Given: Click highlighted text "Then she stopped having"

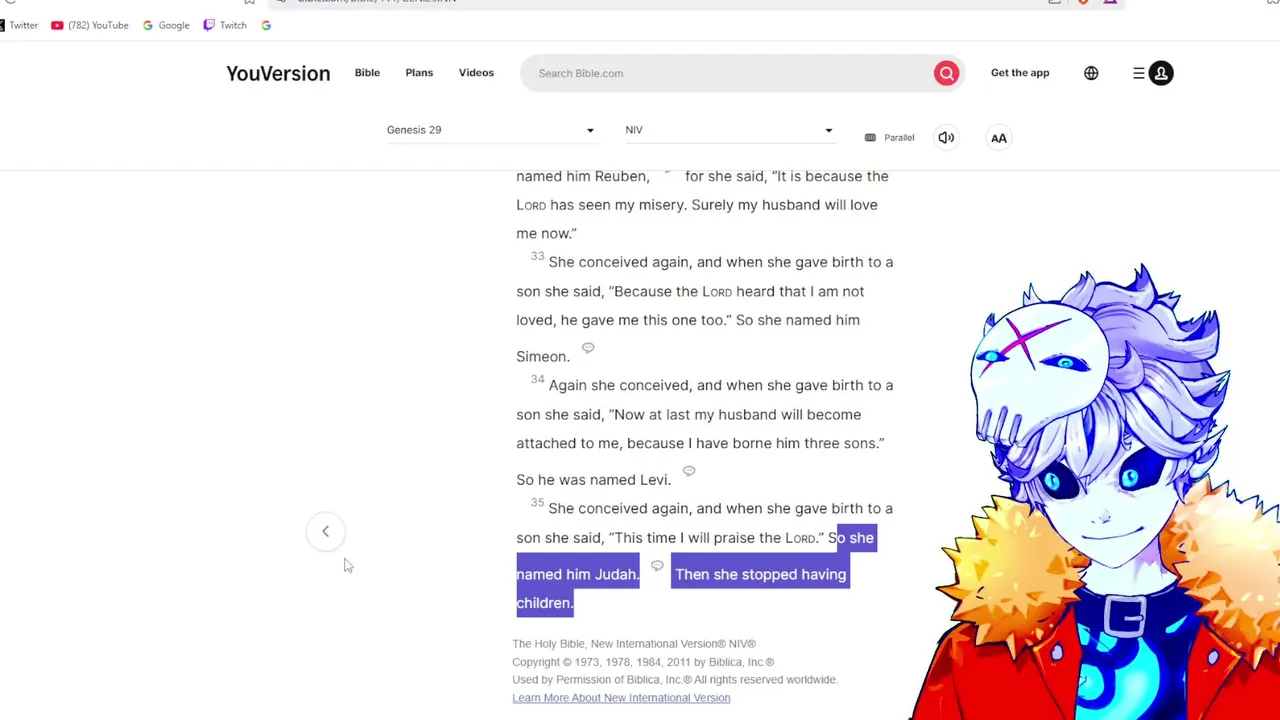Looking at the screenshot, I should 760,574.
